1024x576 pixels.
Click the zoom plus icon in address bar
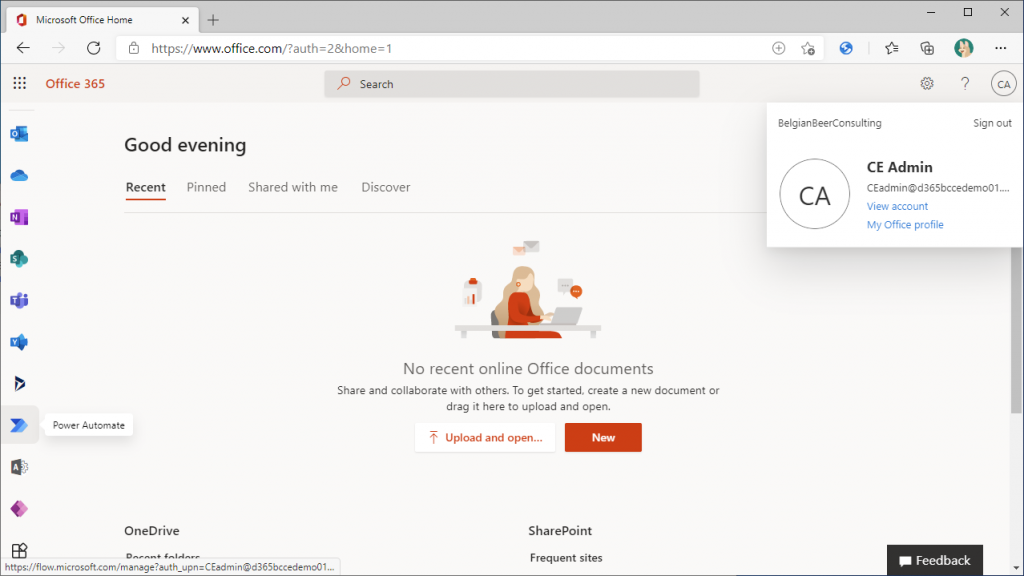click(778, 48)
